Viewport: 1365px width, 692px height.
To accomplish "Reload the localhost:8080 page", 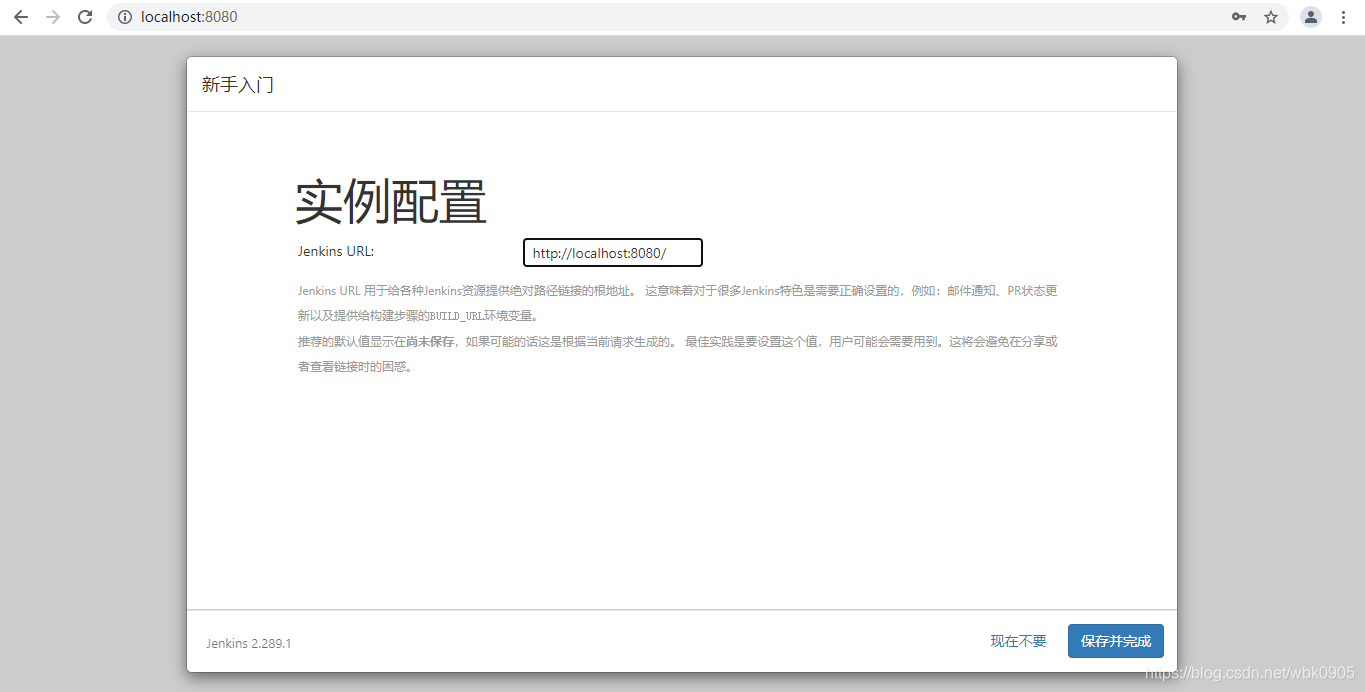I will tap(85, 17).
